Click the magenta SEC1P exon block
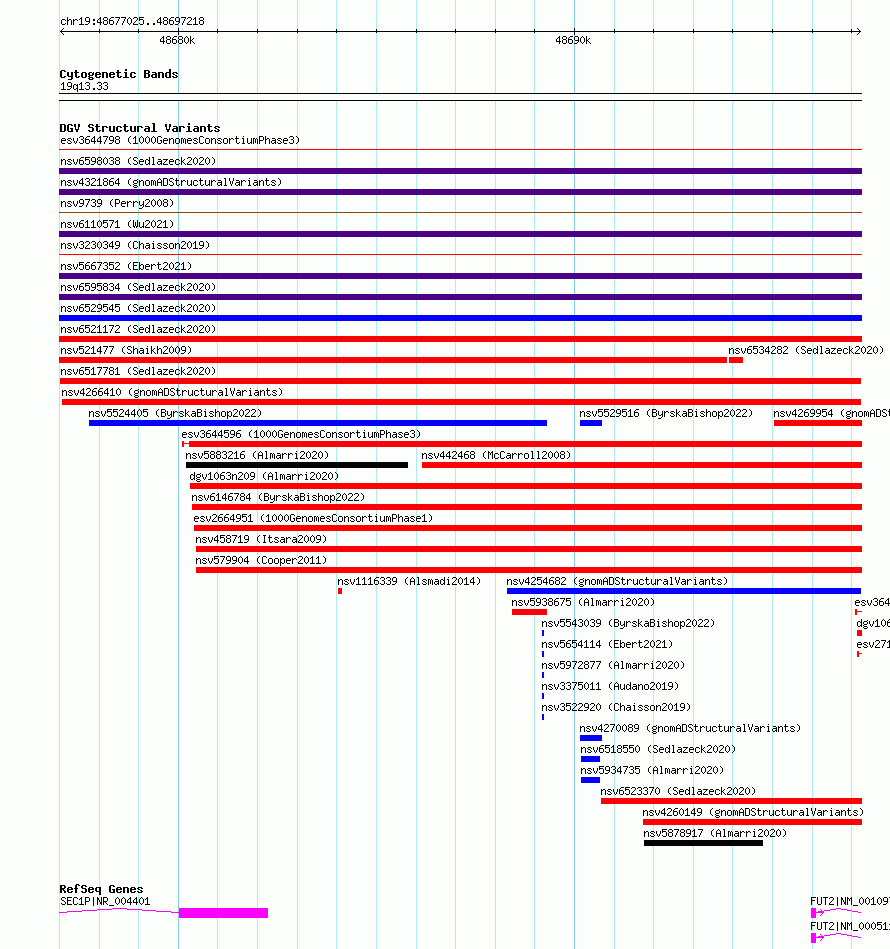Image resolution: width=890 pixels, height=949 pixels. tap(223, 913)
